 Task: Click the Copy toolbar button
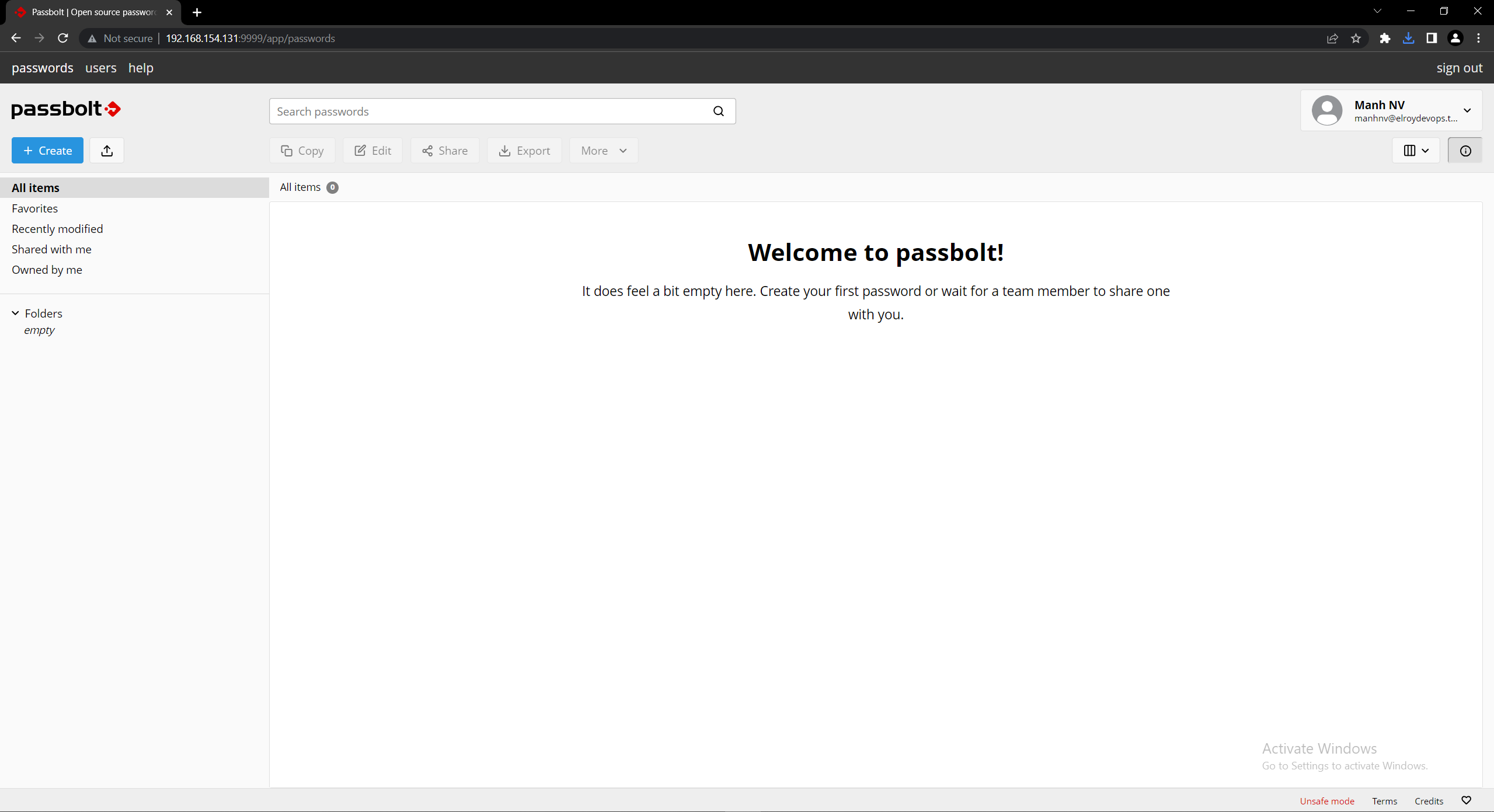(302, 151)
